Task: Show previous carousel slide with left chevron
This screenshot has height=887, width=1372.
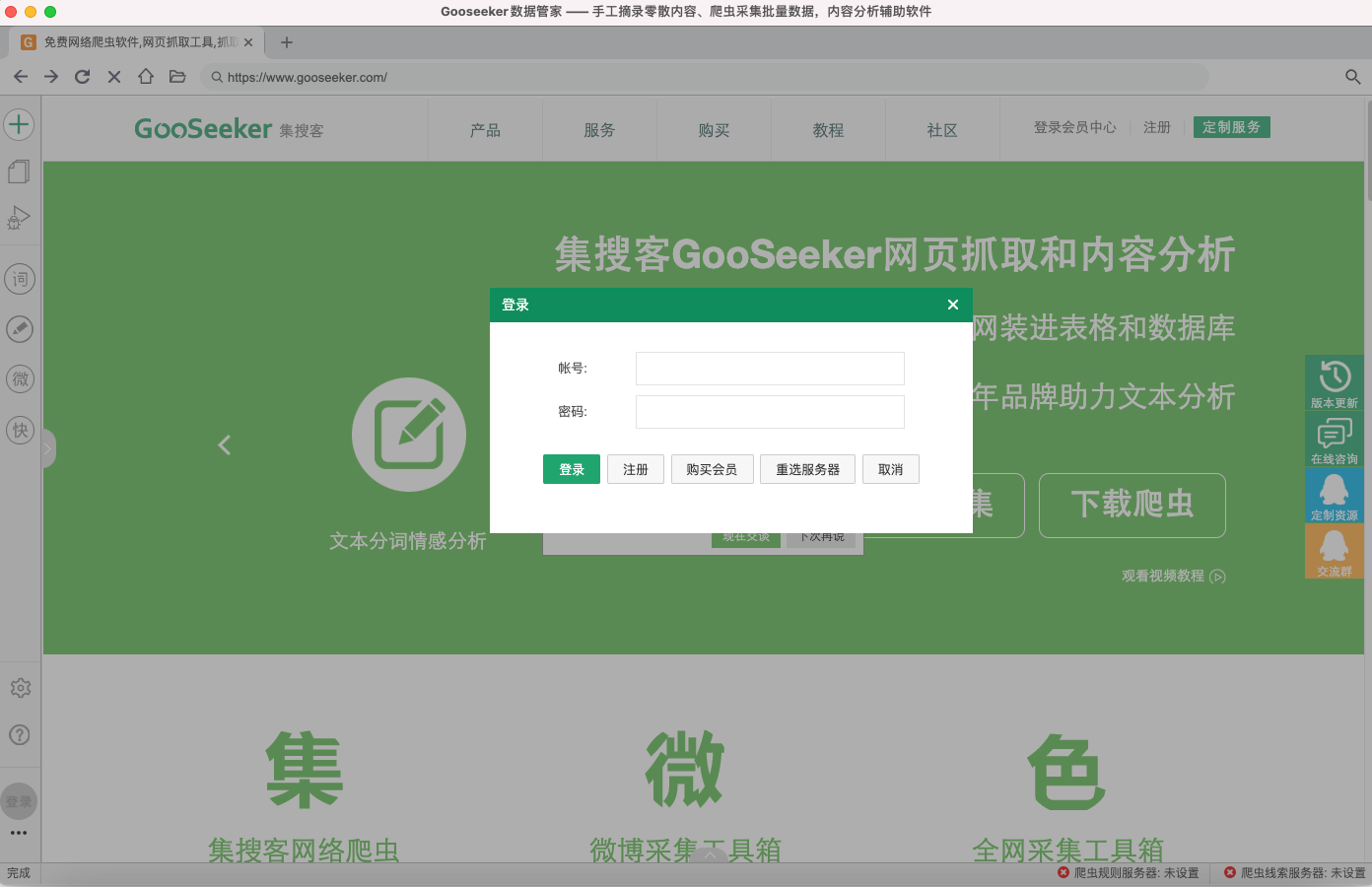Action: coord(225,445)
